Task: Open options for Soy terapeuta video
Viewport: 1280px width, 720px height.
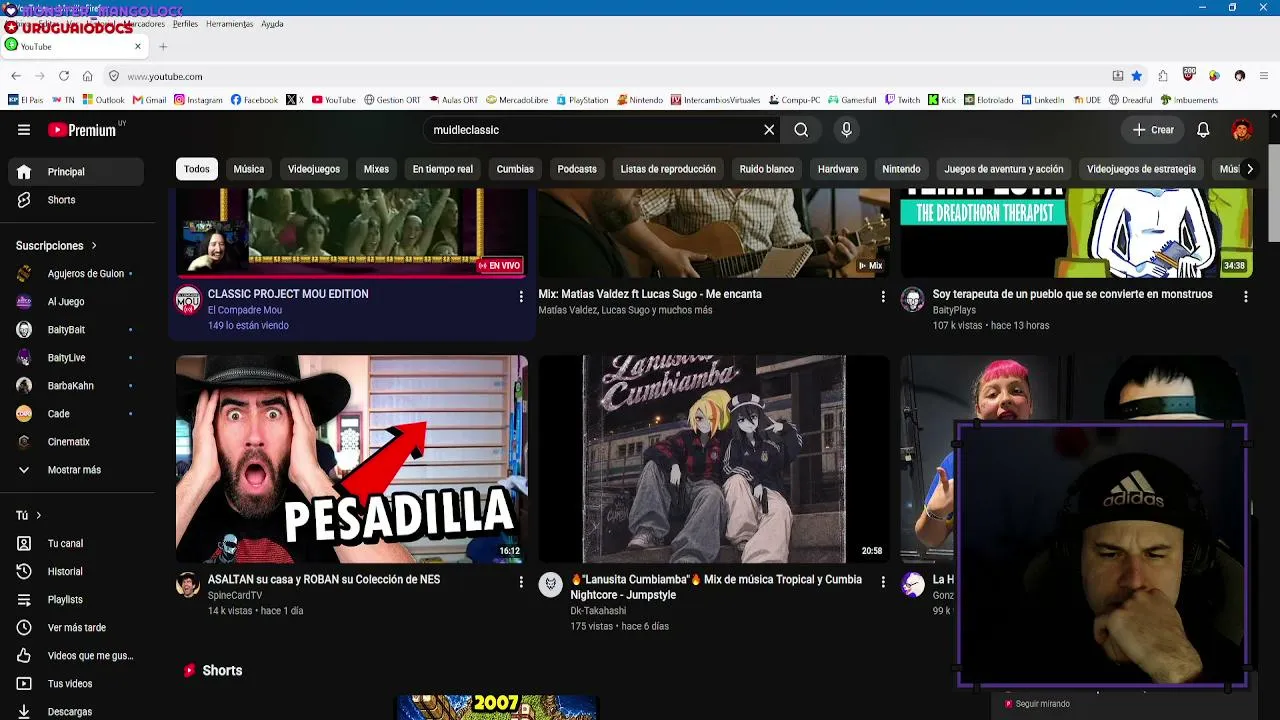Action: (x=1246, y=297)
